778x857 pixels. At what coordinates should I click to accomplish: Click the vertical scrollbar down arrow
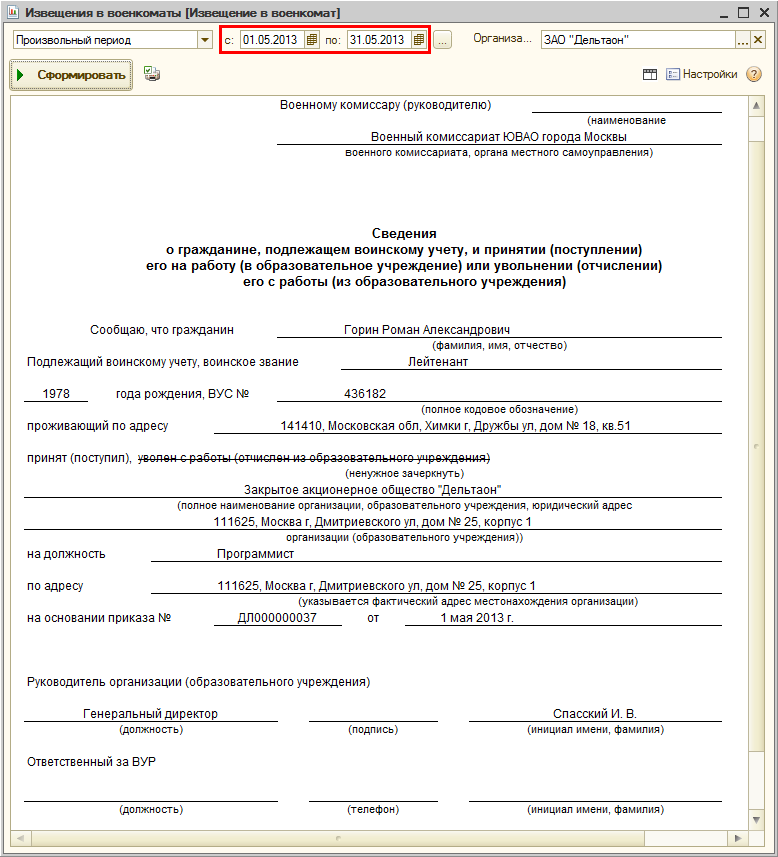click(756, 819)
